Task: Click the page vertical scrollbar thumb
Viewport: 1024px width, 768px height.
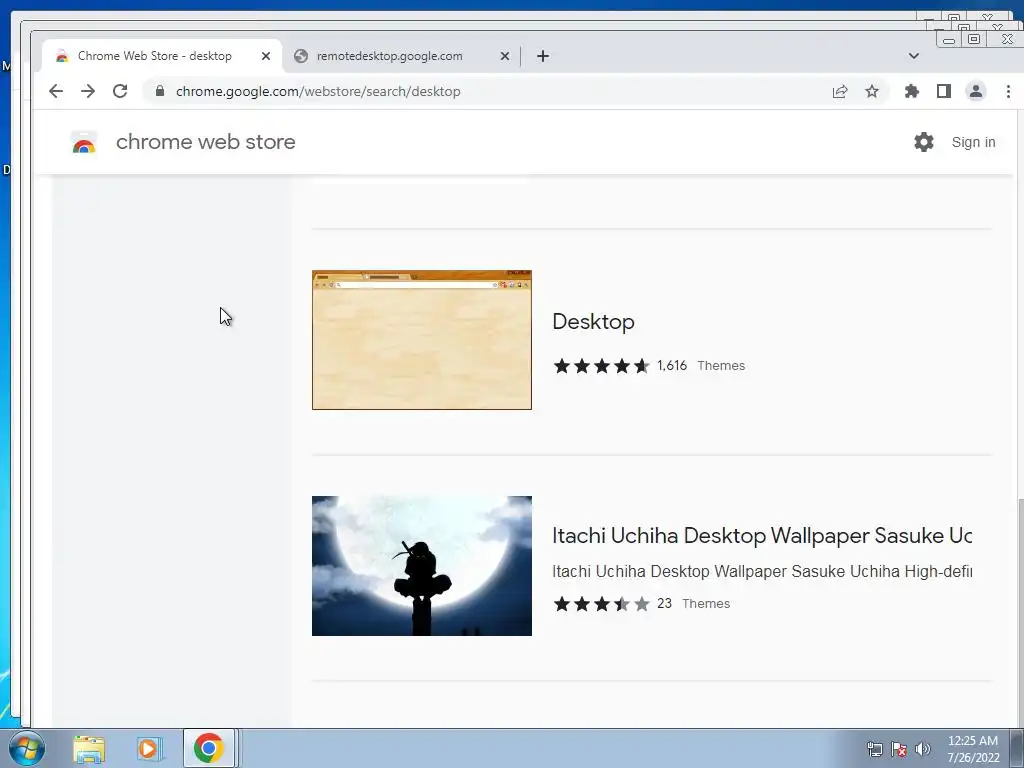Action: click(1019, 611)
